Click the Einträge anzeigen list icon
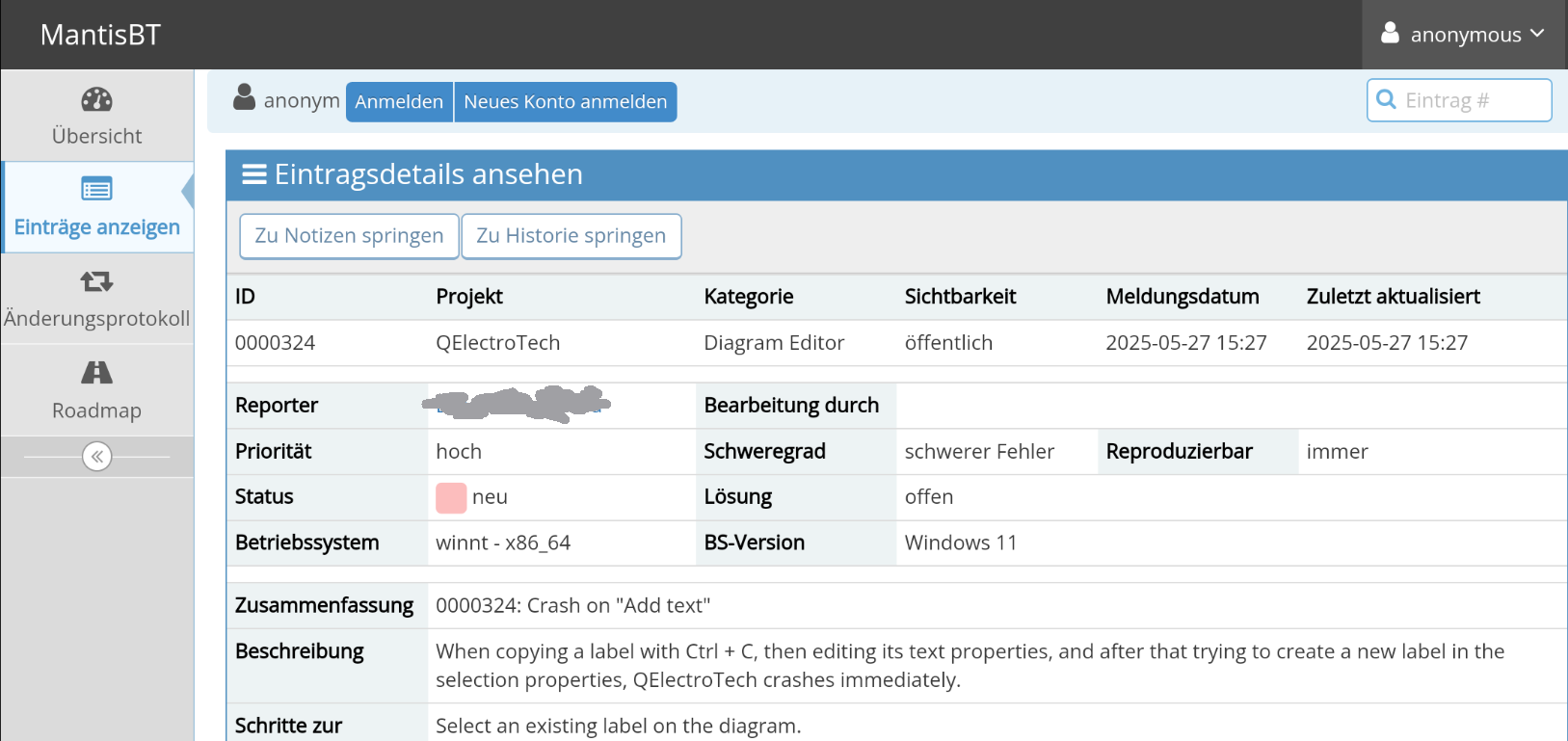1568x741 pixels. point(96,189)
